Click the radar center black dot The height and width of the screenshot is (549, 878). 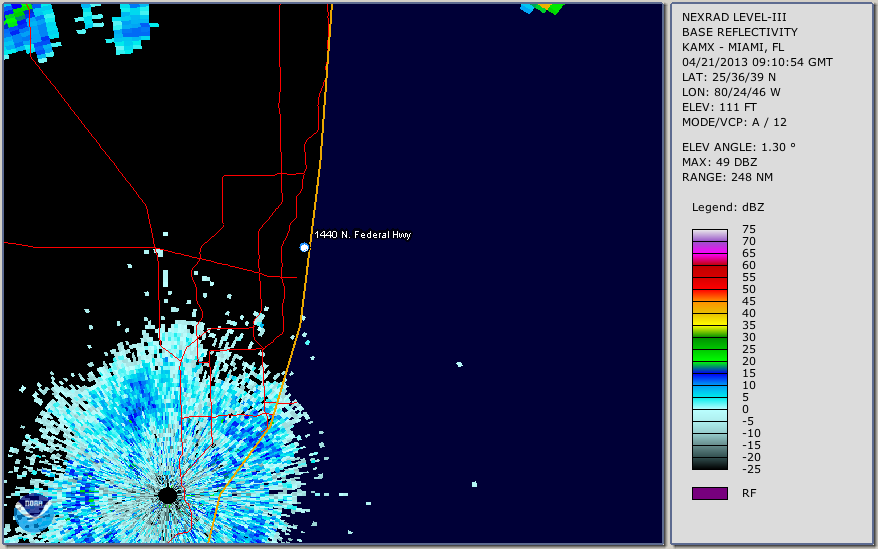coord(167,495)
